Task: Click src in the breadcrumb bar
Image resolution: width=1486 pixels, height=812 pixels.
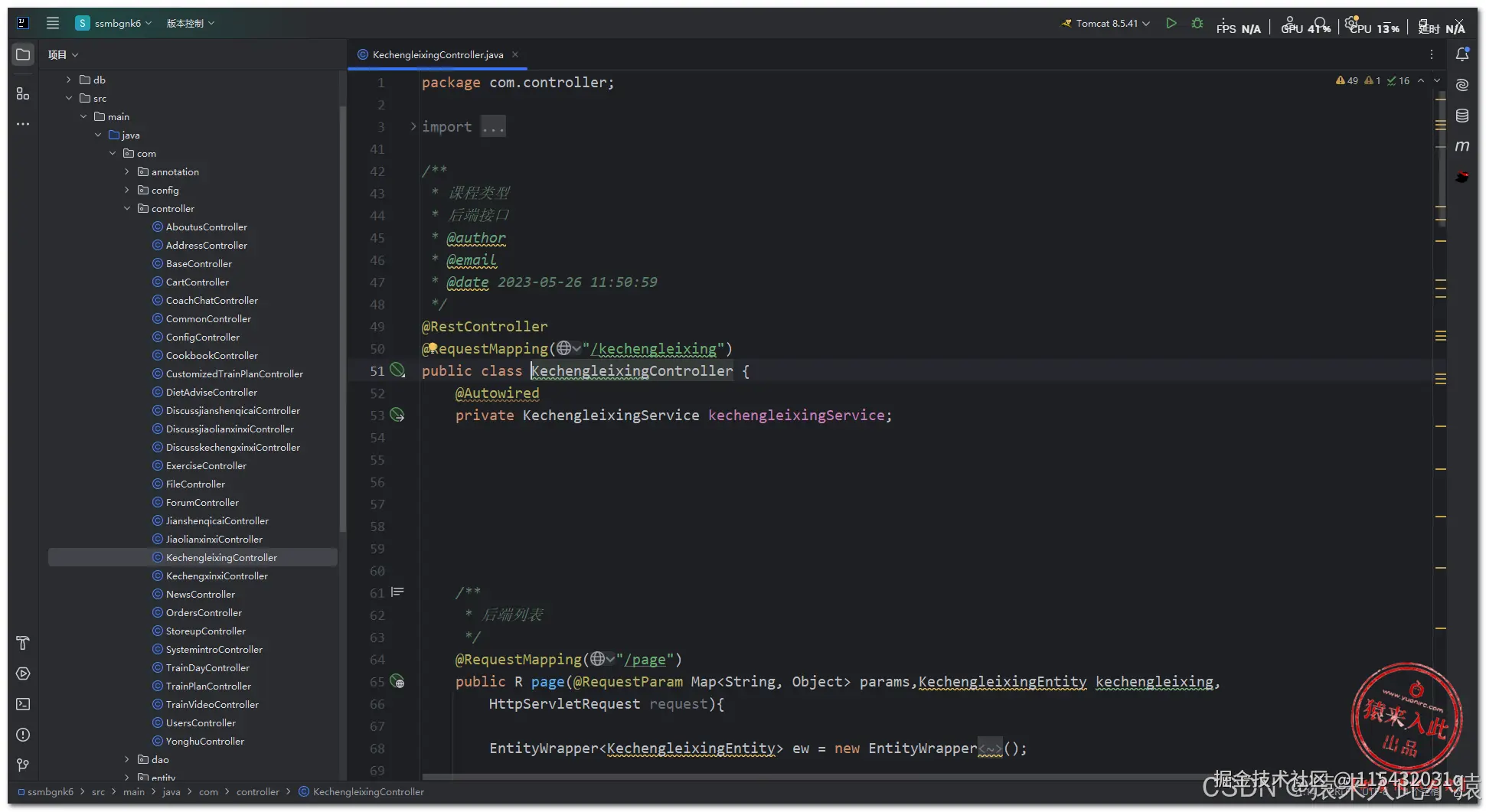Action: point(98,791)
